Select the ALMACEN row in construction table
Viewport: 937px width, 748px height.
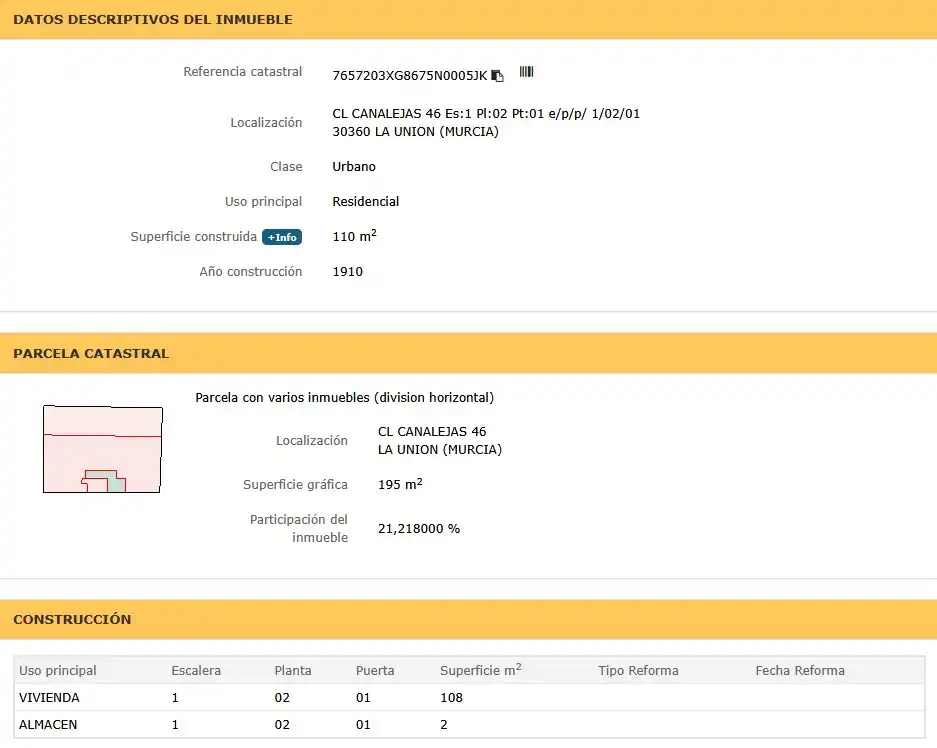(x=470, y=725)
